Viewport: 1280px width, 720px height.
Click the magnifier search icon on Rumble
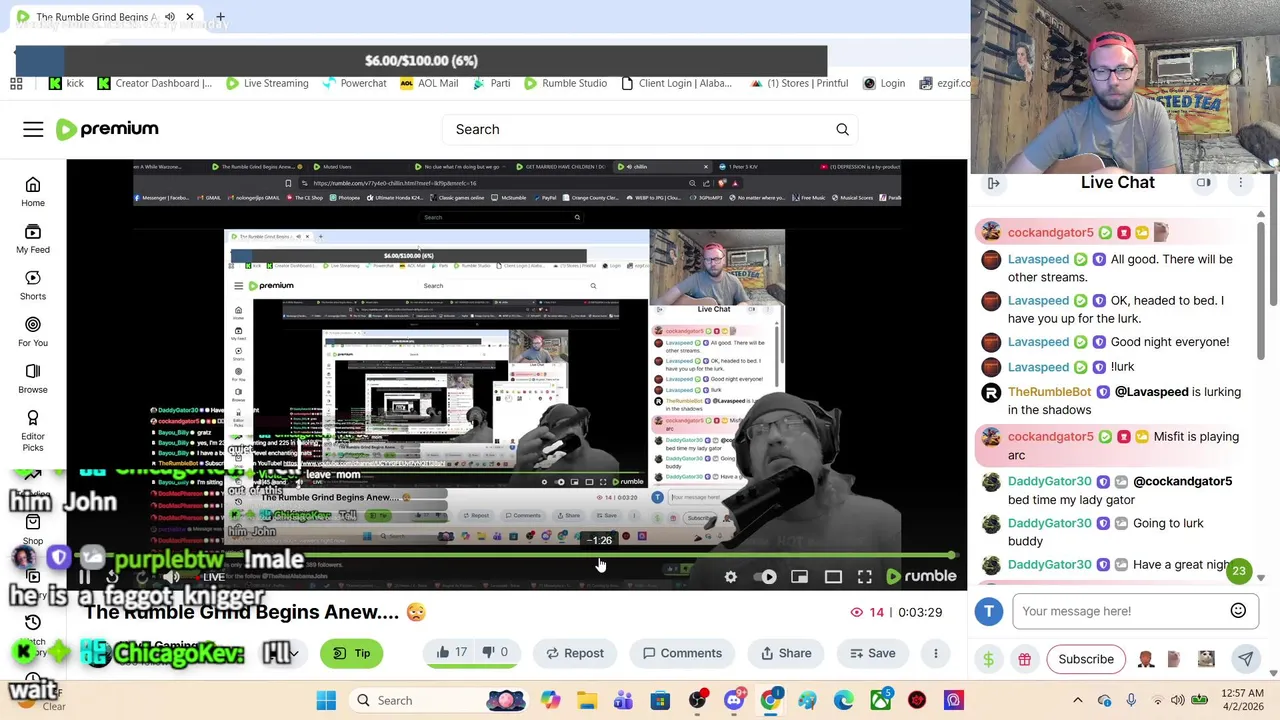[842, 129]
